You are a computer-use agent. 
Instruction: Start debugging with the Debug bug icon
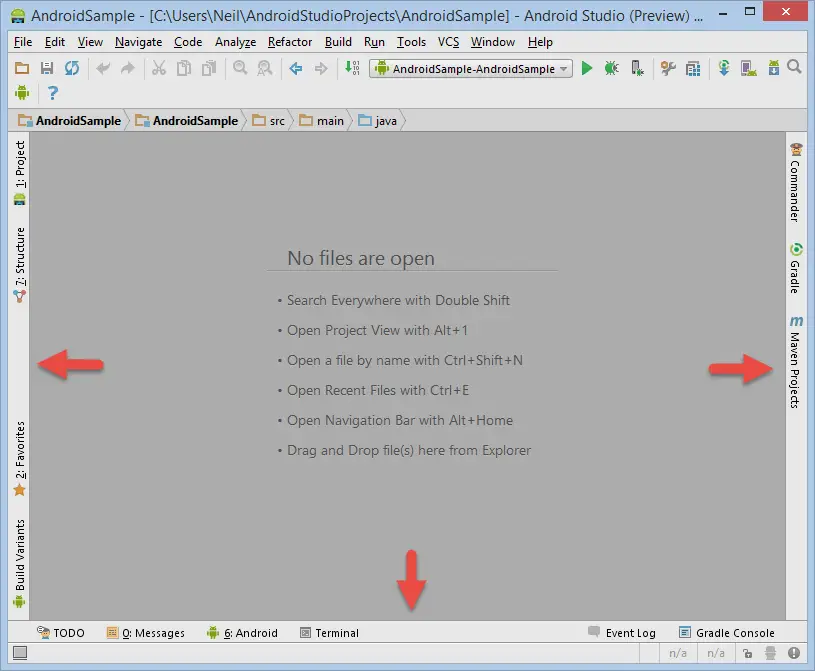coord(611,68)
